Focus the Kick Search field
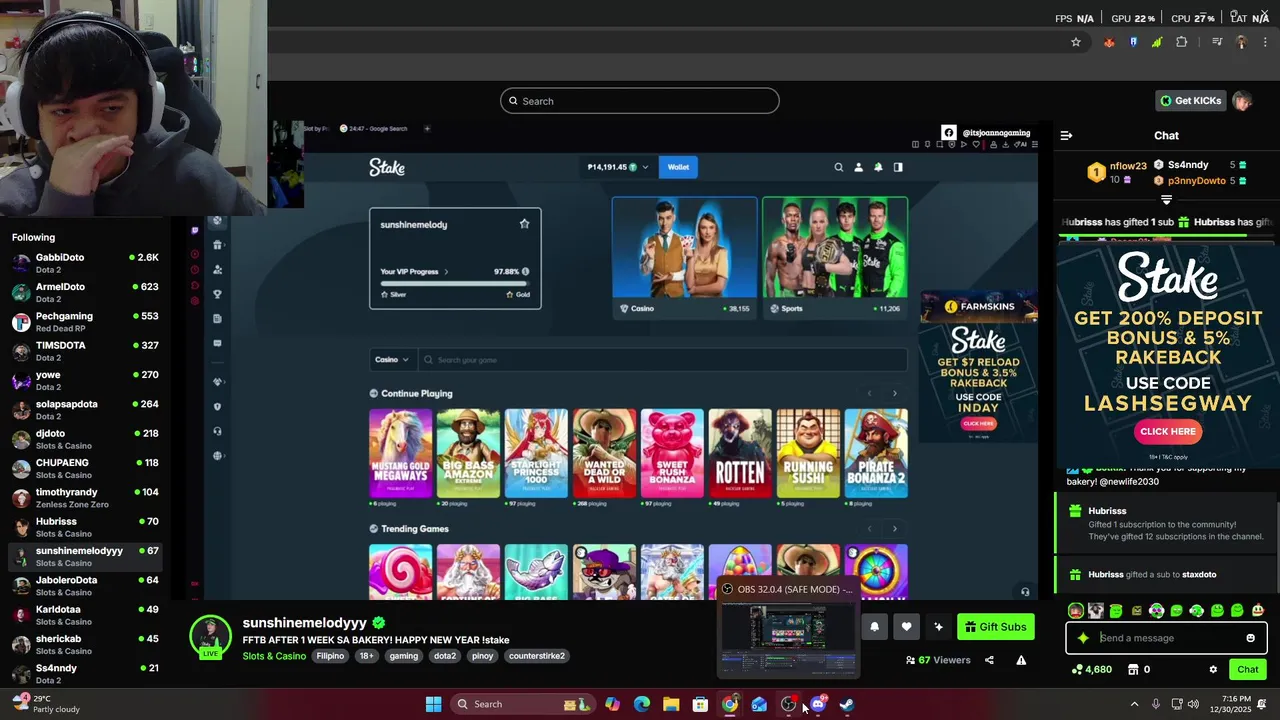Viewport: 1280px width, 720px height. pyautogui.click(x=639, y=101)
